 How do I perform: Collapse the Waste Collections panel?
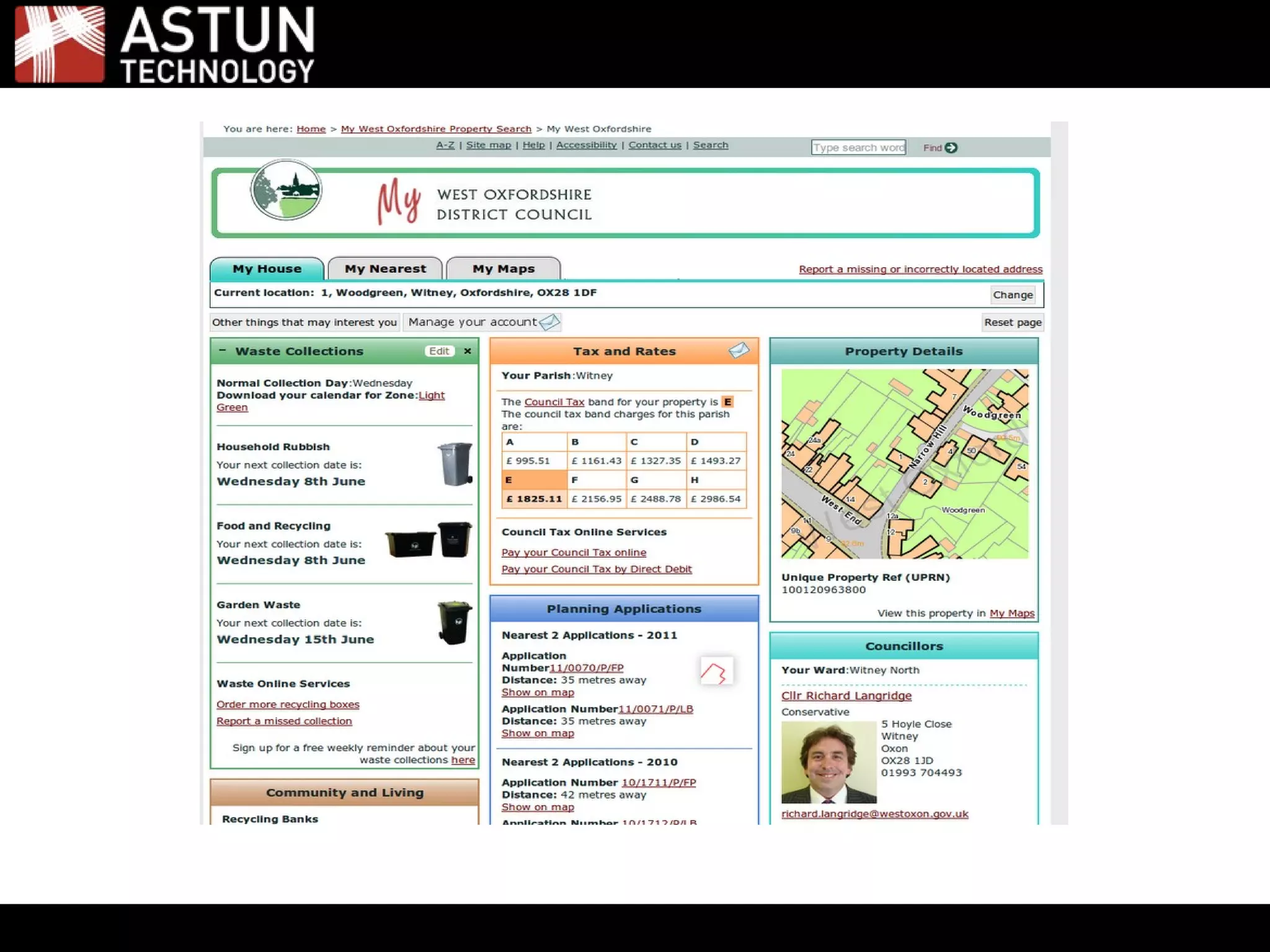coord(222,350)
